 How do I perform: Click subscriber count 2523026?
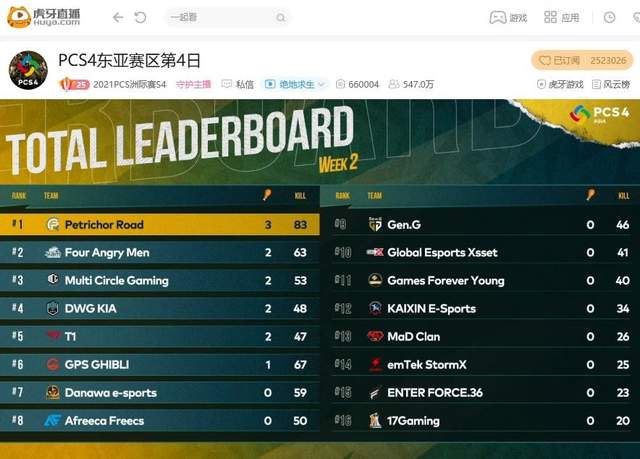tap(608, 60)
